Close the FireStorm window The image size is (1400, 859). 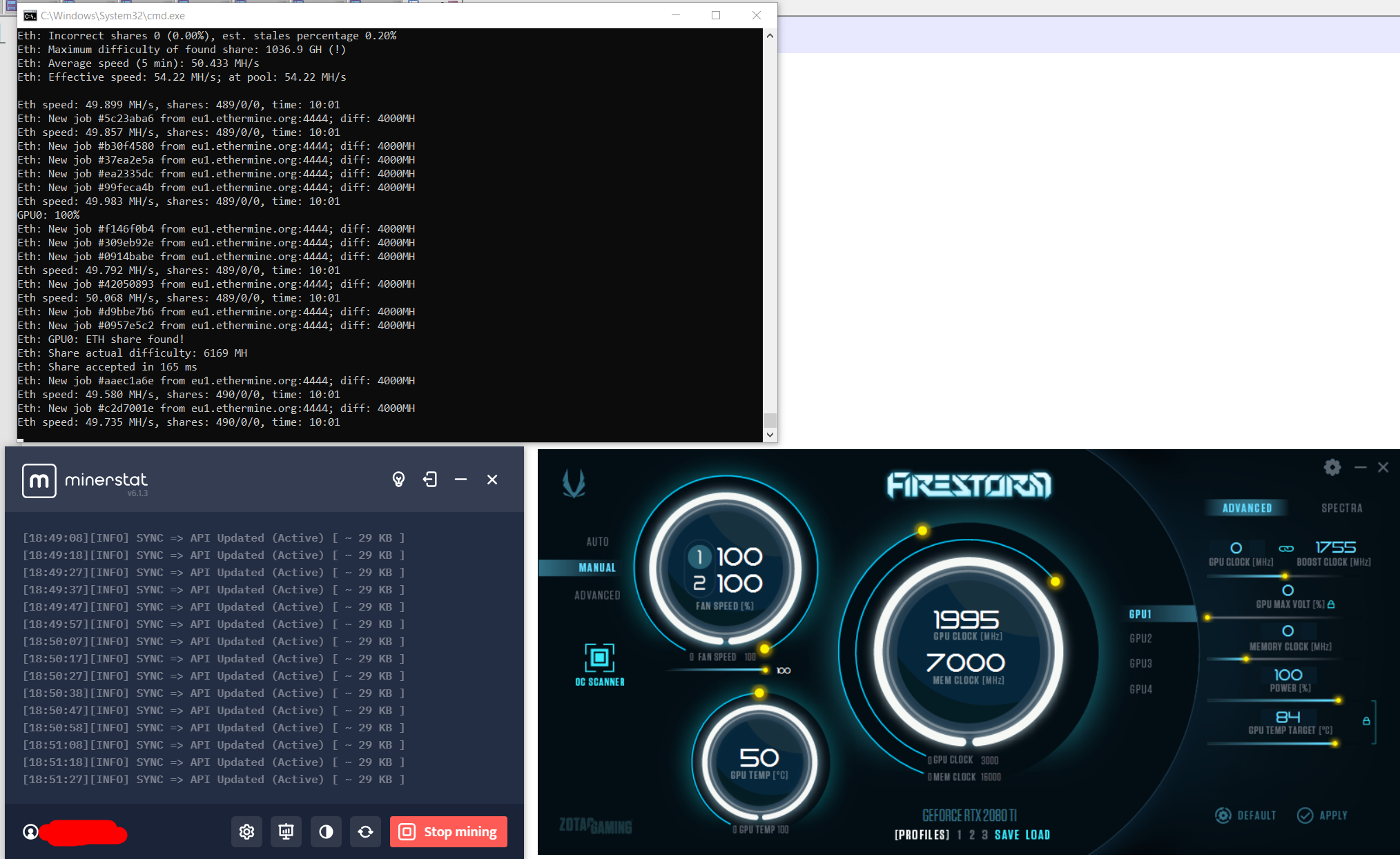[1383, 467]
